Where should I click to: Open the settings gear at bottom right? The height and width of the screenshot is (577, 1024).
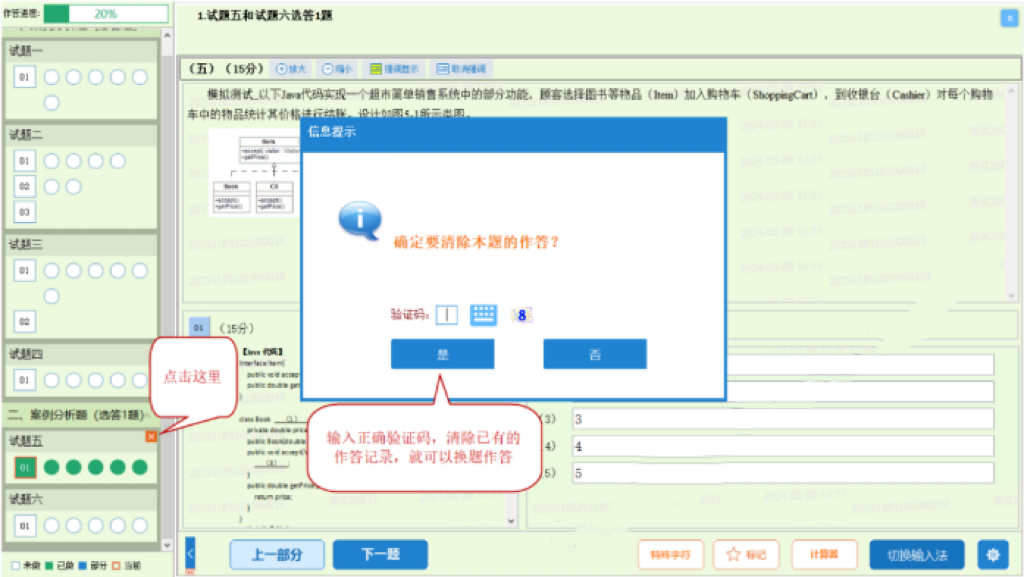point(993,554)
